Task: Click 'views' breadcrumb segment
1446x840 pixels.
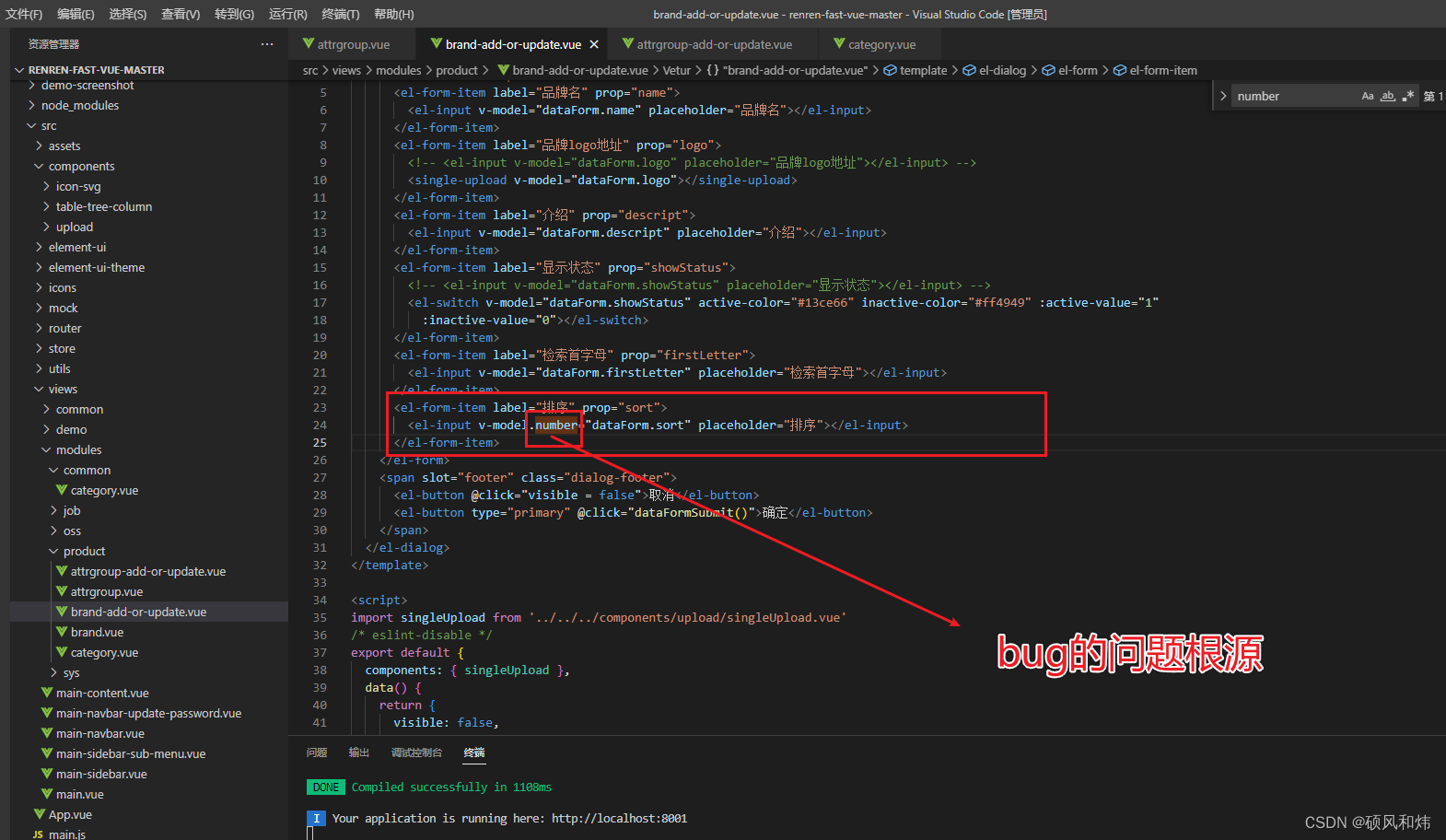Action: tap(346, 70)
